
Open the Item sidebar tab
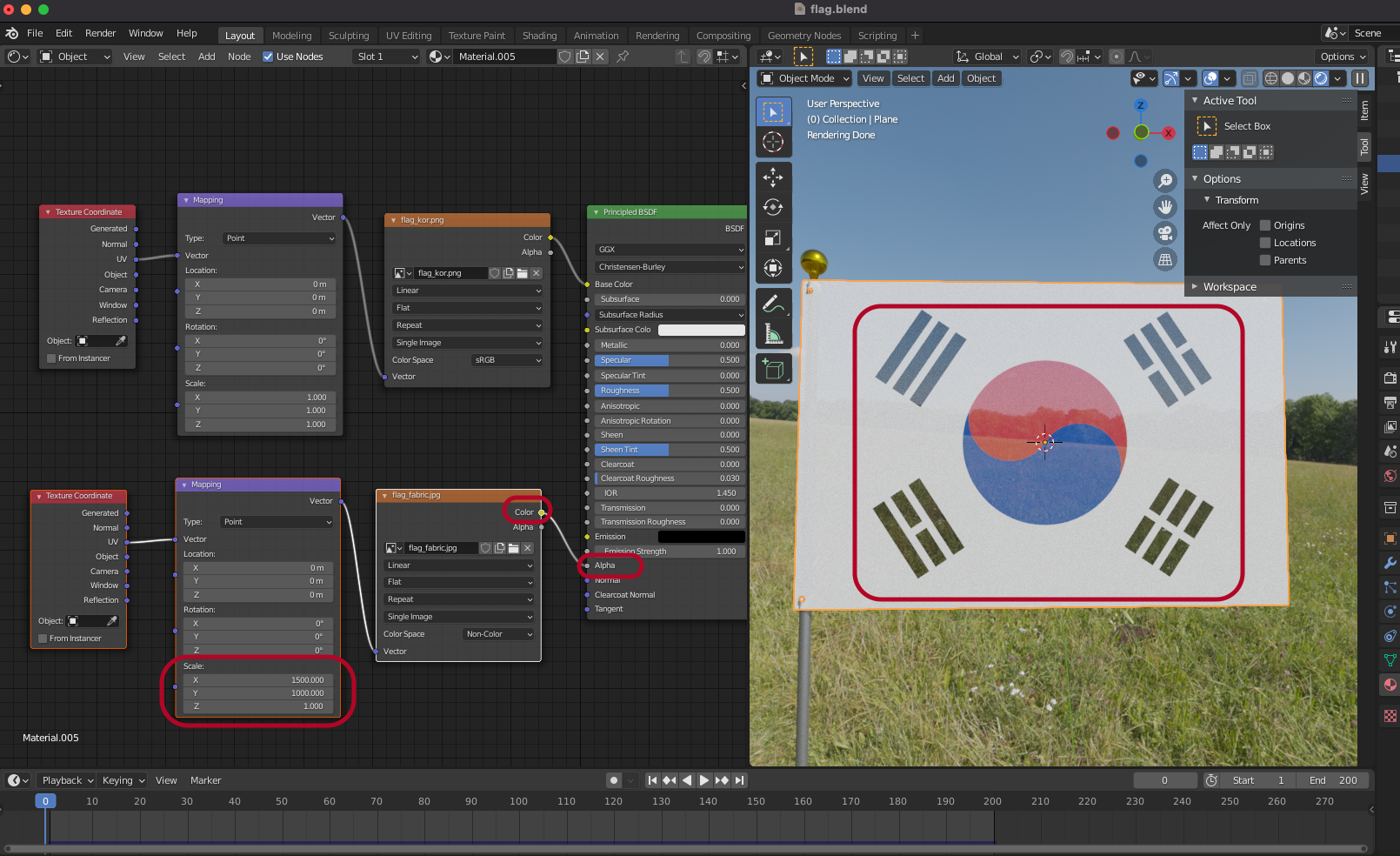click(x=1364, y=110)
